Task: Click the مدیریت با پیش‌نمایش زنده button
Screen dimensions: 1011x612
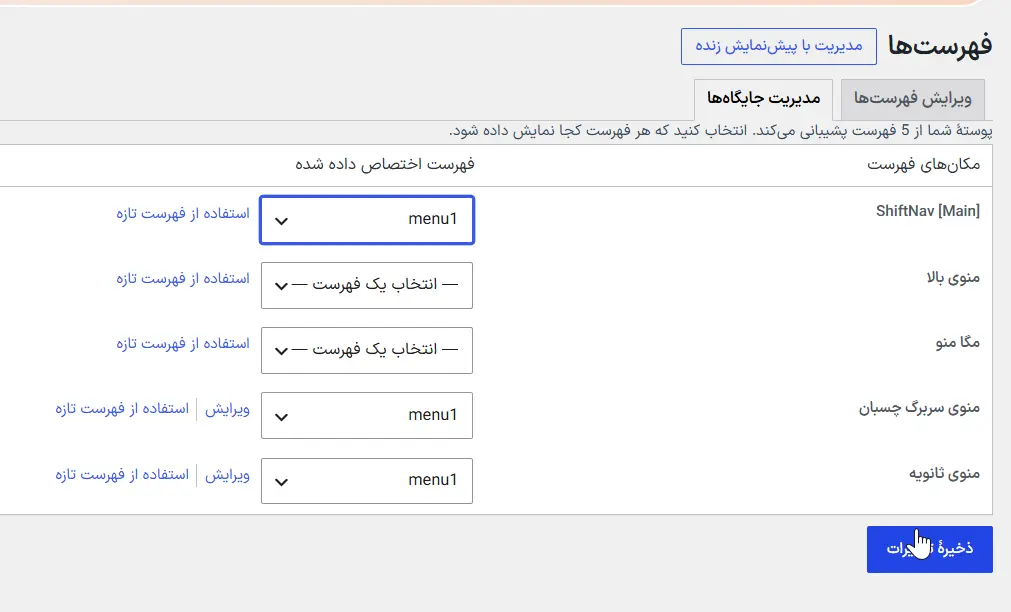Action: 778,46
